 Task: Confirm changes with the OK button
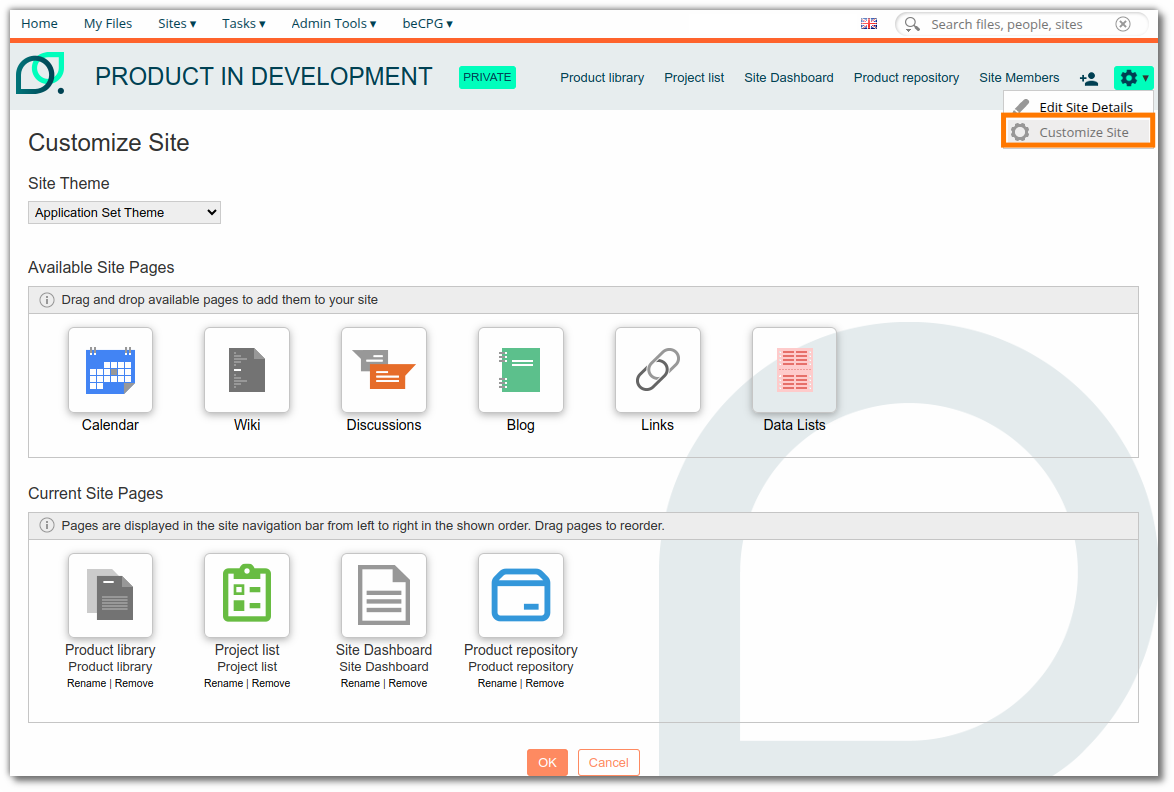547,762
